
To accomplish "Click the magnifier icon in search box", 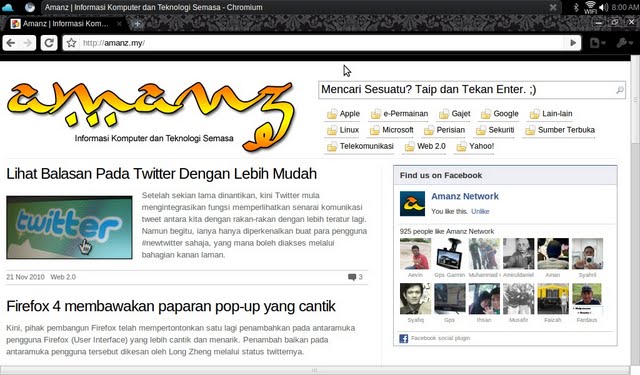I will pos(620,89).
